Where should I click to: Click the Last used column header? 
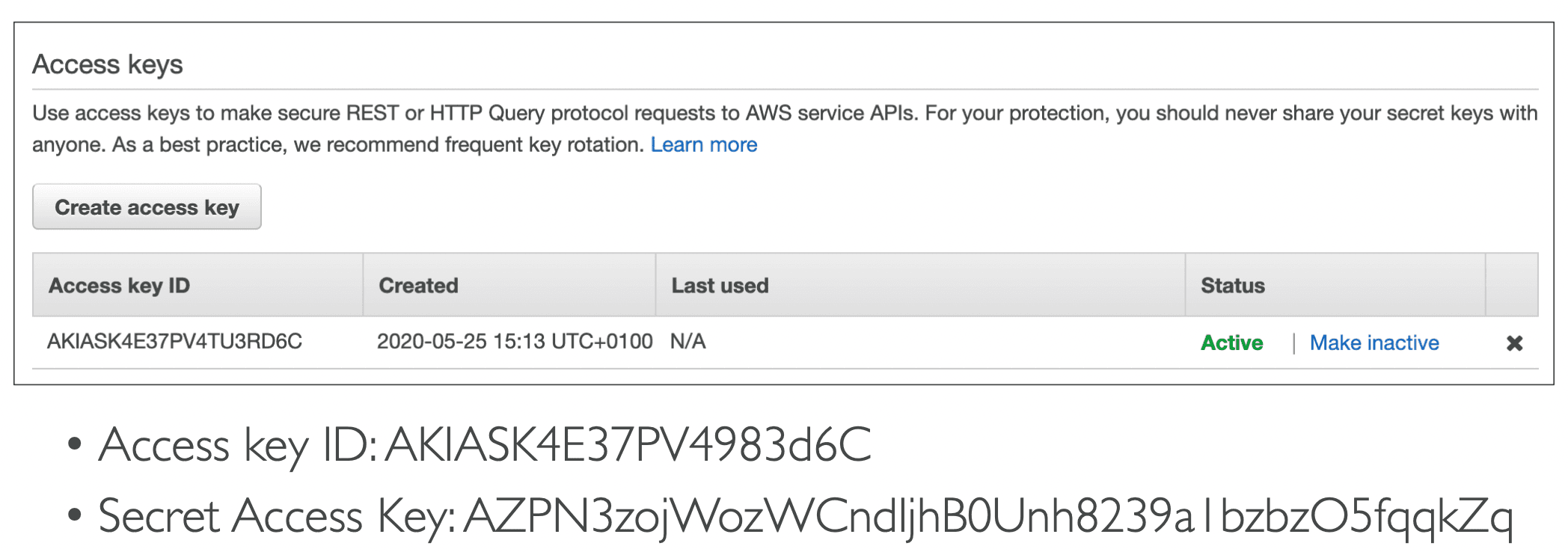[x=720, y=286]
